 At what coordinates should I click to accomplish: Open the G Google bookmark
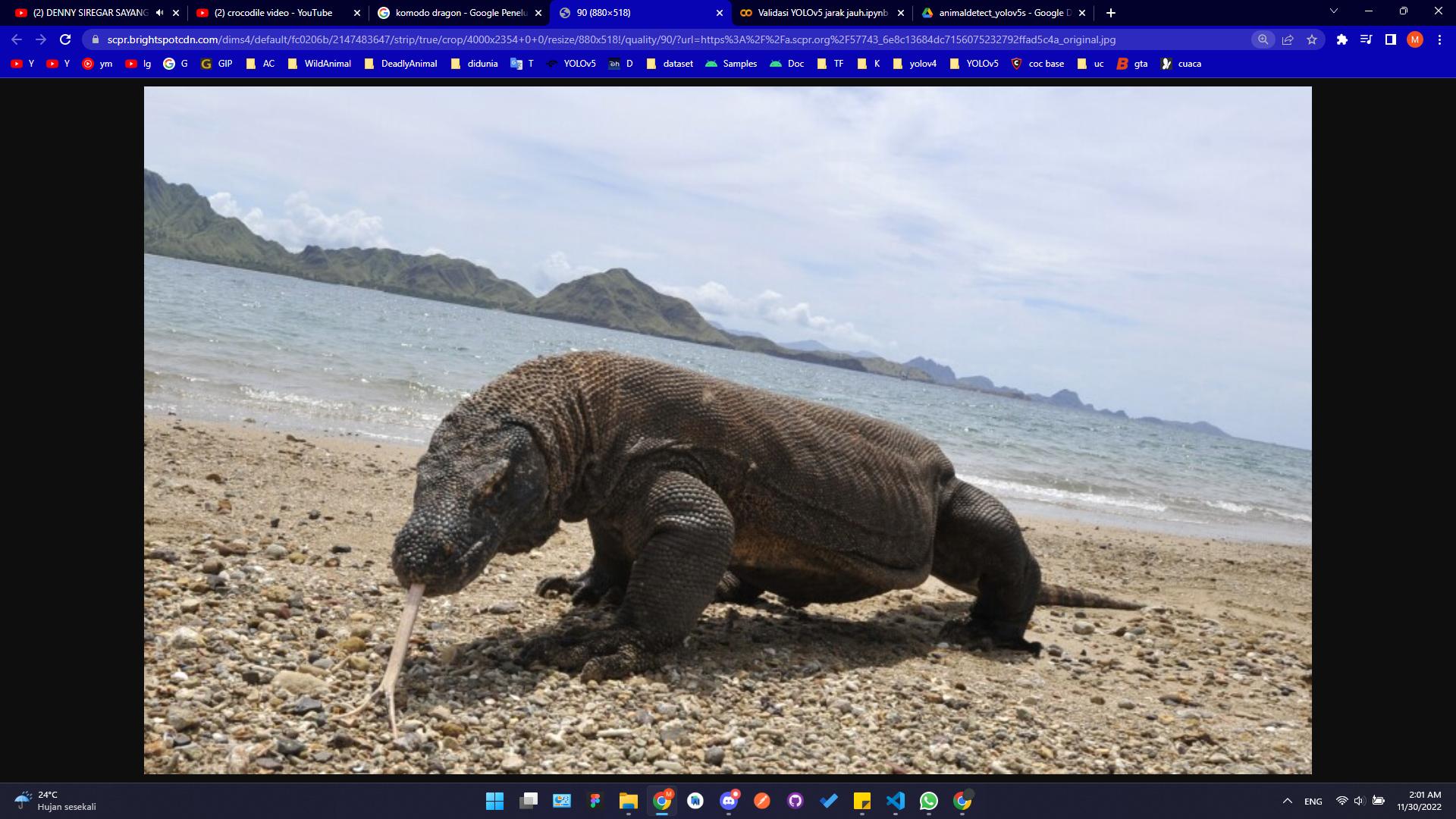175,64
